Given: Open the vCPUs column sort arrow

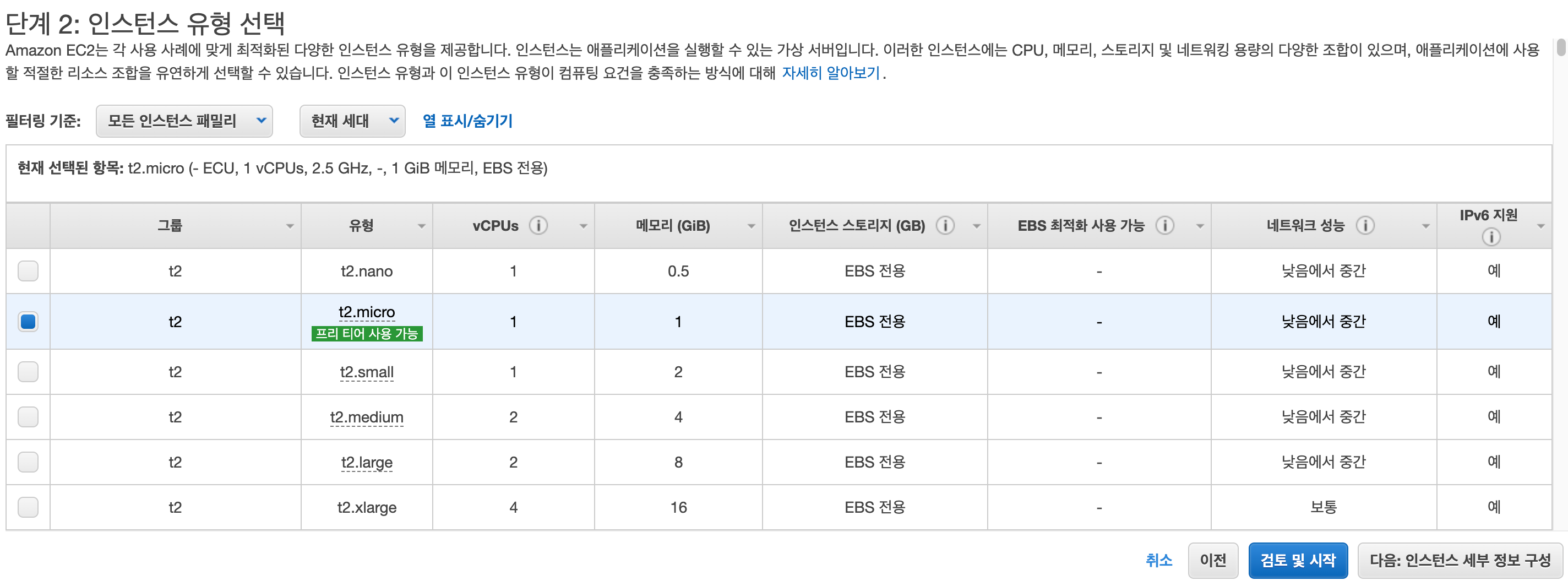Looking at the screenshot, I should 583,226.
